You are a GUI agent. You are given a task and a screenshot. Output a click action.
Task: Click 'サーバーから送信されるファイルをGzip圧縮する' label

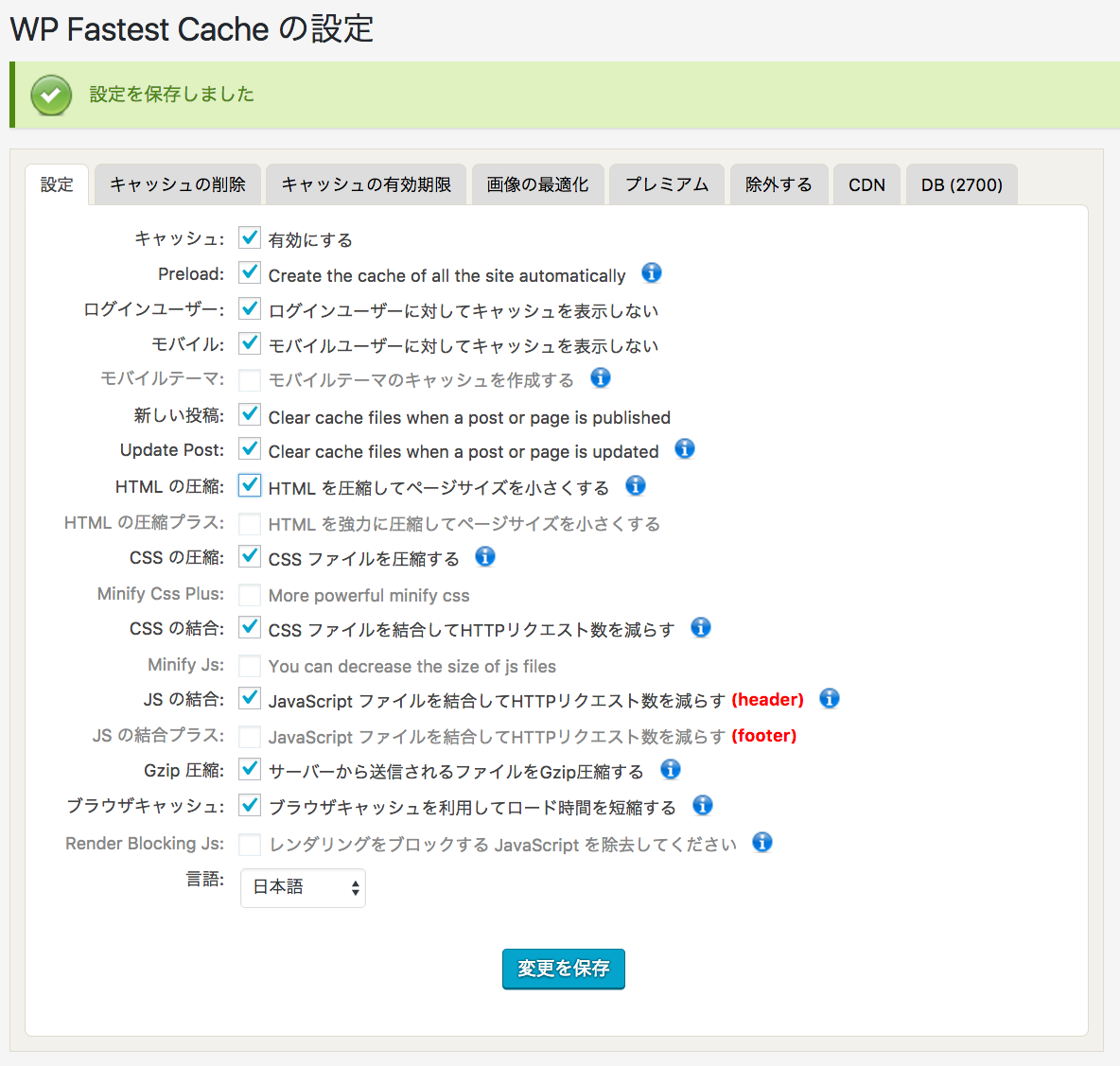456,772
